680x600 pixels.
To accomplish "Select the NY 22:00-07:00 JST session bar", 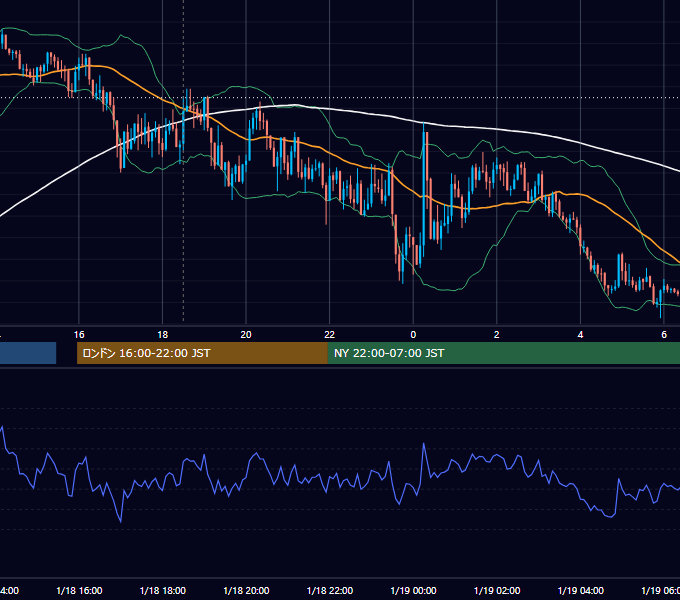I will pyautogui.click(x=503, y=353).
